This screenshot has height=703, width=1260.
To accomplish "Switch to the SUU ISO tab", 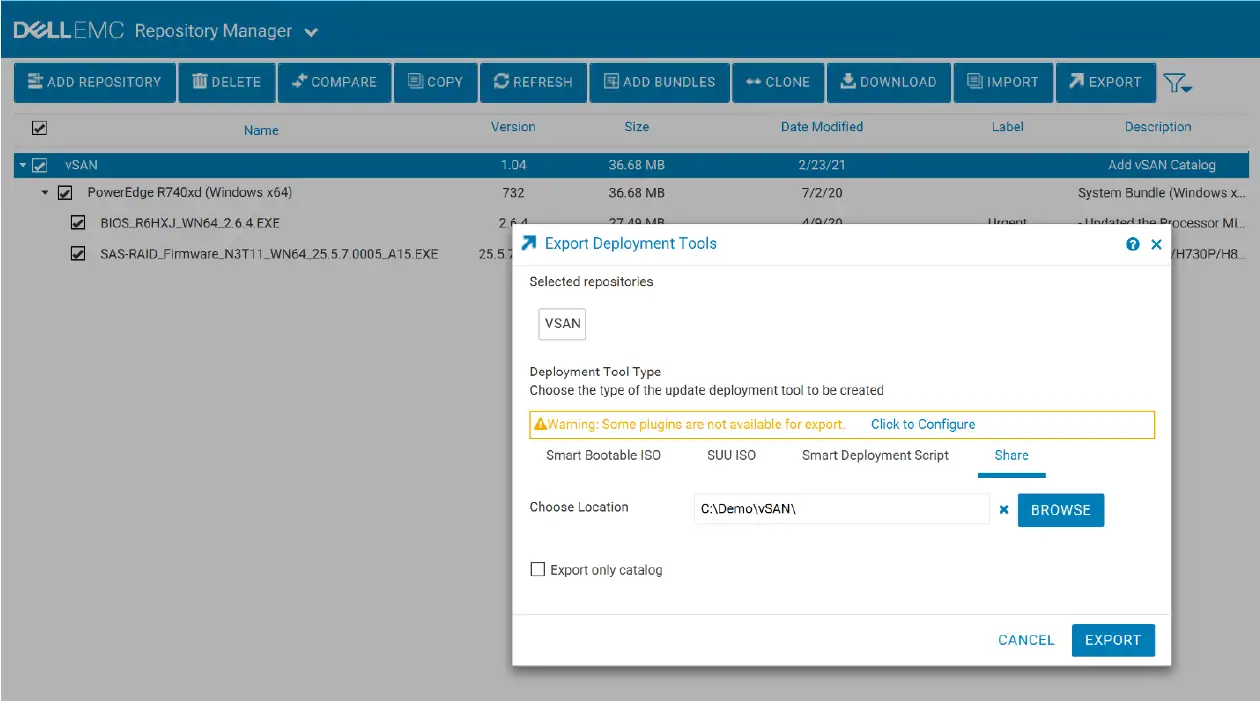I will [x=732, y=455].
